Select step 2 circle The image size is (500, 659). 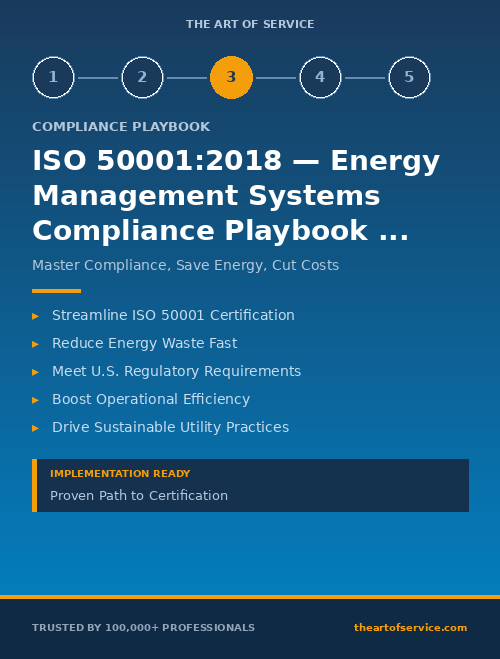(x=142, y=77)
